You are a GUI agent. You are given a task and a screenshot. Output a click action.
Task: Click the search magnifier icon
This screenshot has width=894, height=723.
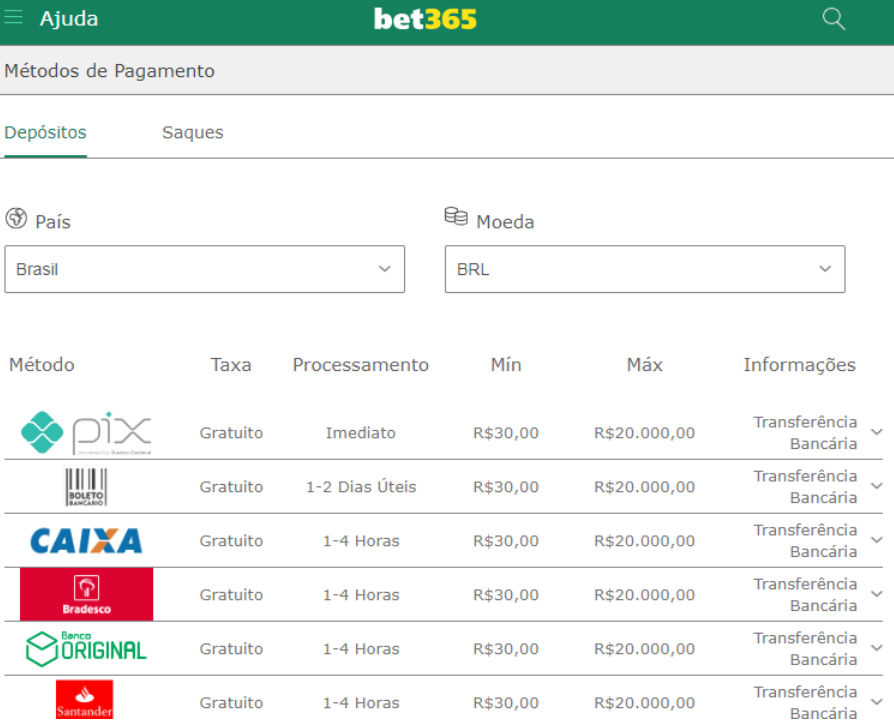pos(833,19)
